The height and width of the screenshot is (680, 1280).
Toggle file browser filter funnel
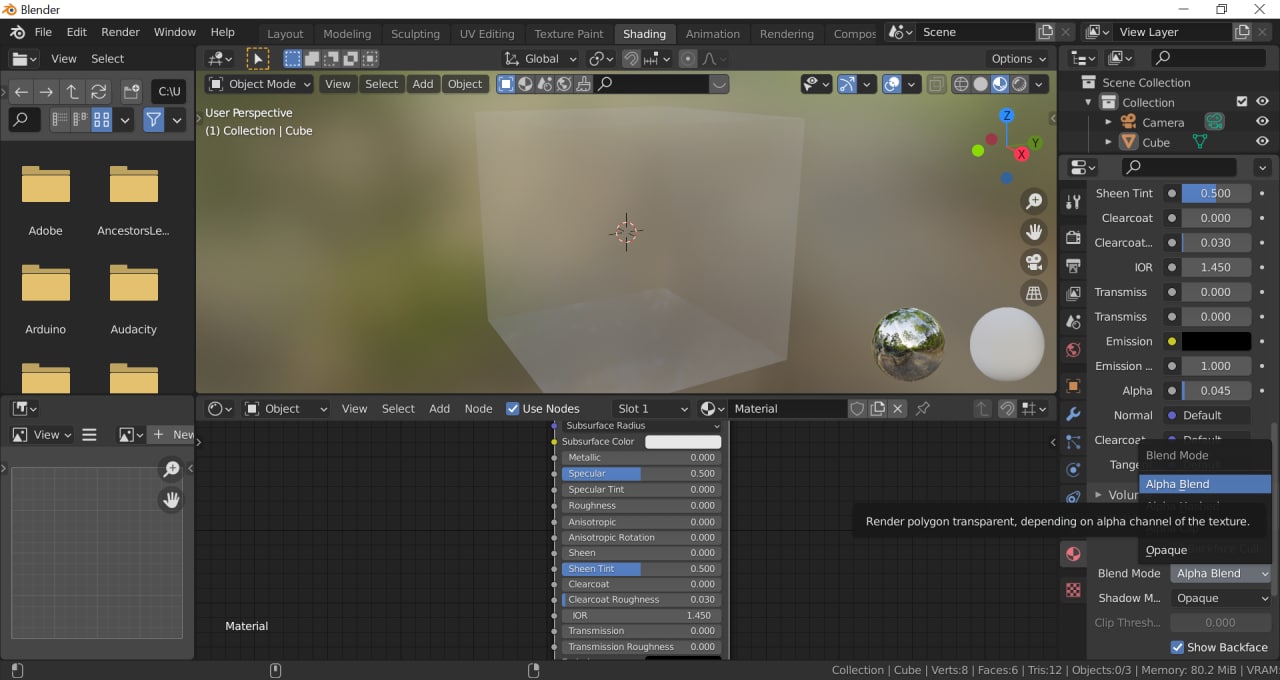(x=153, y=120)
